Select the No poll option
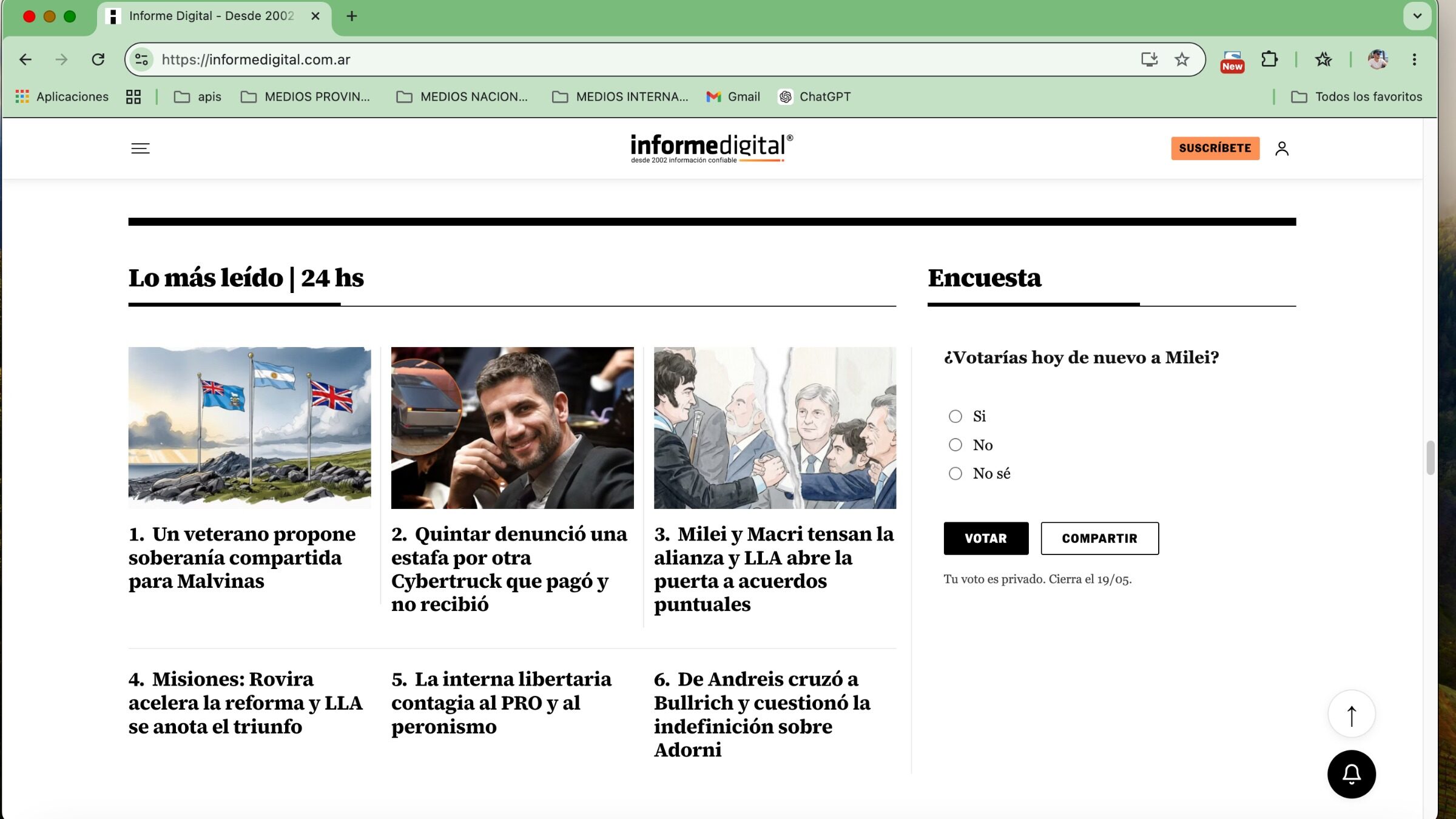This screenshot has height=819, width=1456. tap(955, 445)
